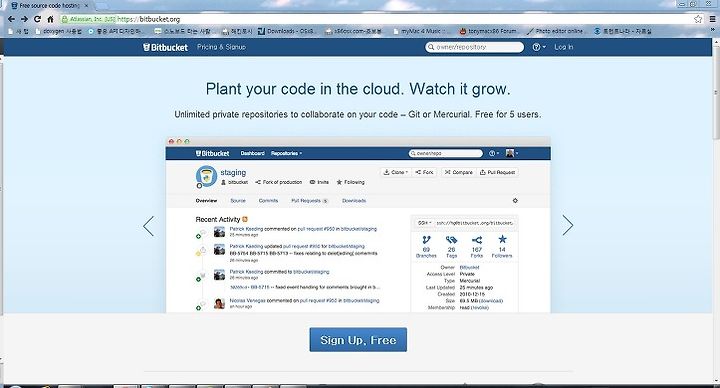Click the Sign Up, Free button

point(358,340)
